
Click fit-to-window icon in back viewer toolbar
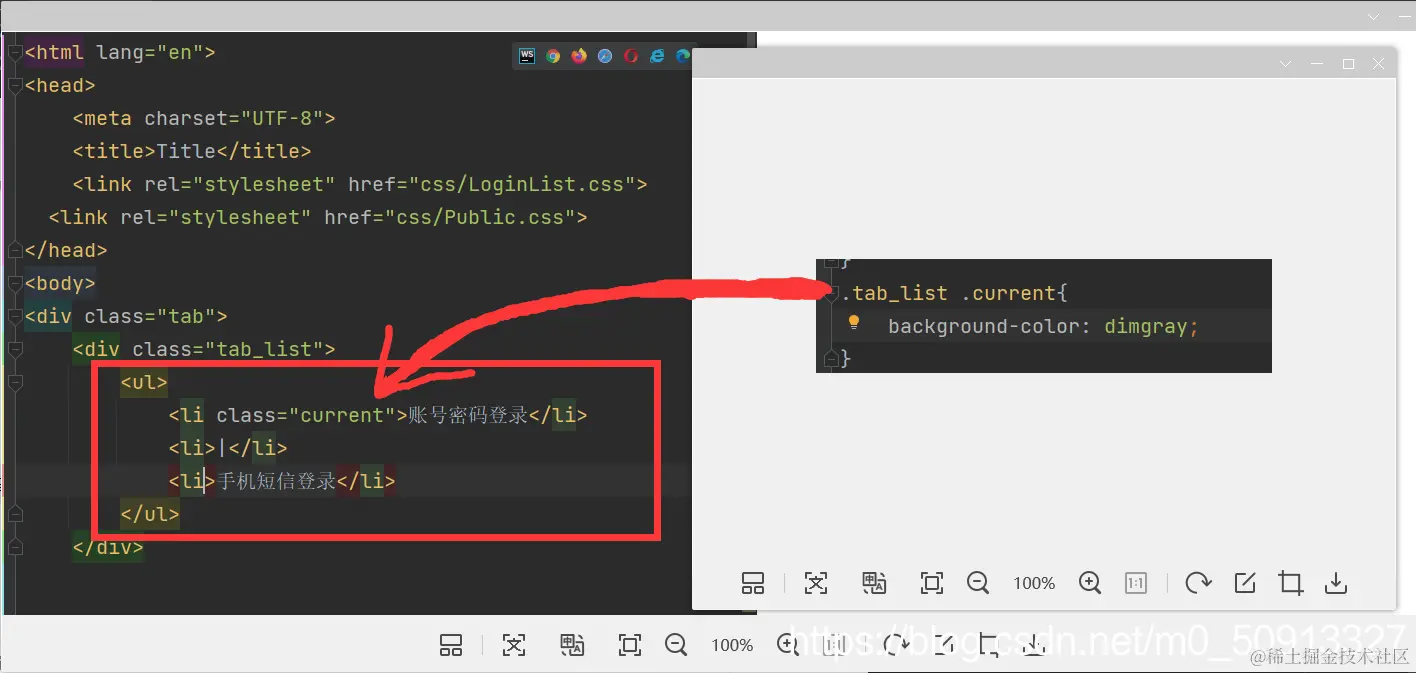coord(630,645)
